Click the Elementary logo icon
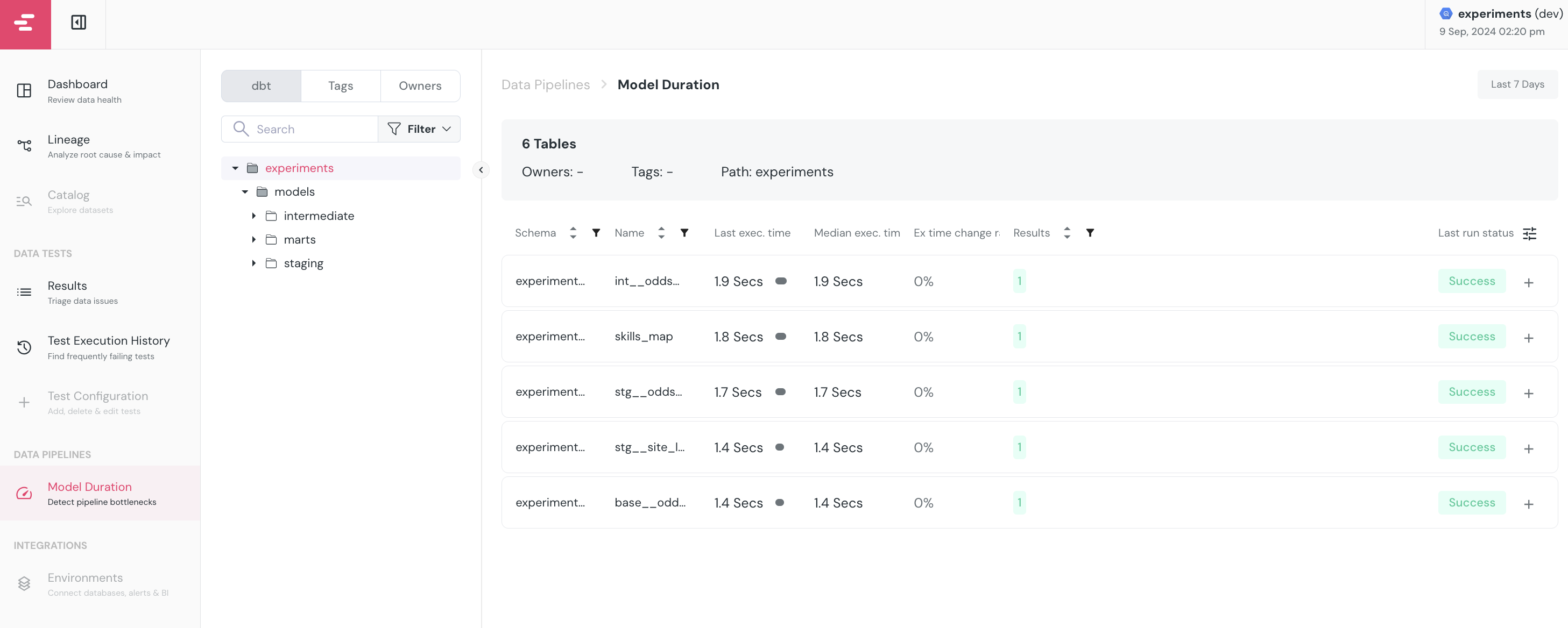This screenshot has width=1568, height=628. coord(25,23)
